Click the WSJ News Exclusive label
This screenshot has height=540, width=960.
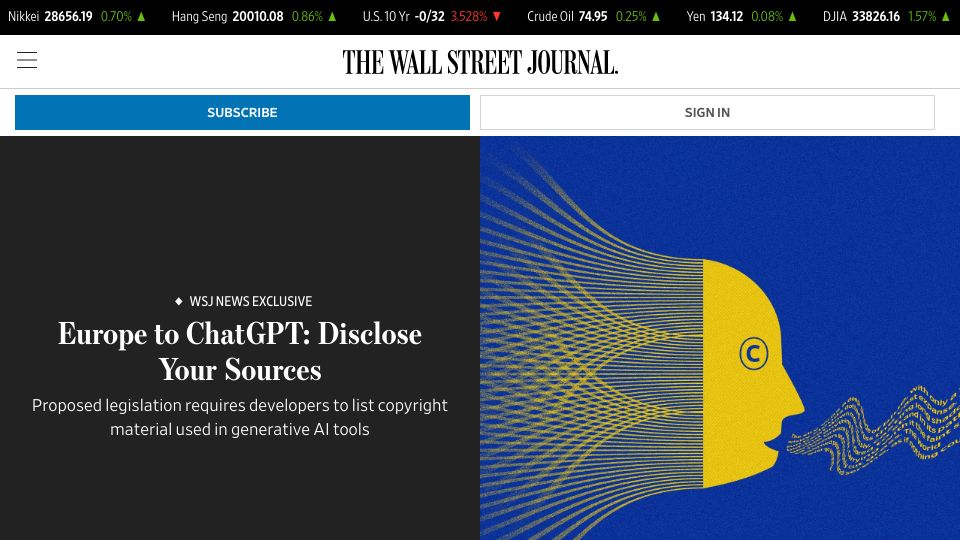coord(250,301)
